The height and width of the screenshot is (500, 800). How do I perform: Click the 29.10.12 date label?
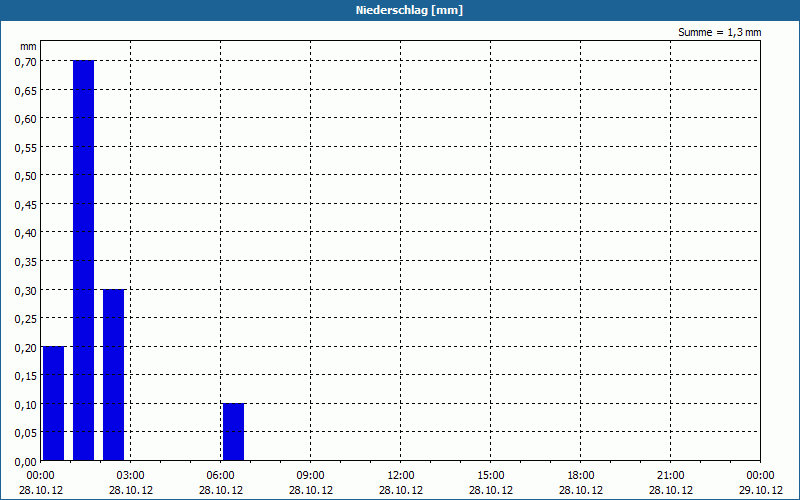tap(761, 490)
